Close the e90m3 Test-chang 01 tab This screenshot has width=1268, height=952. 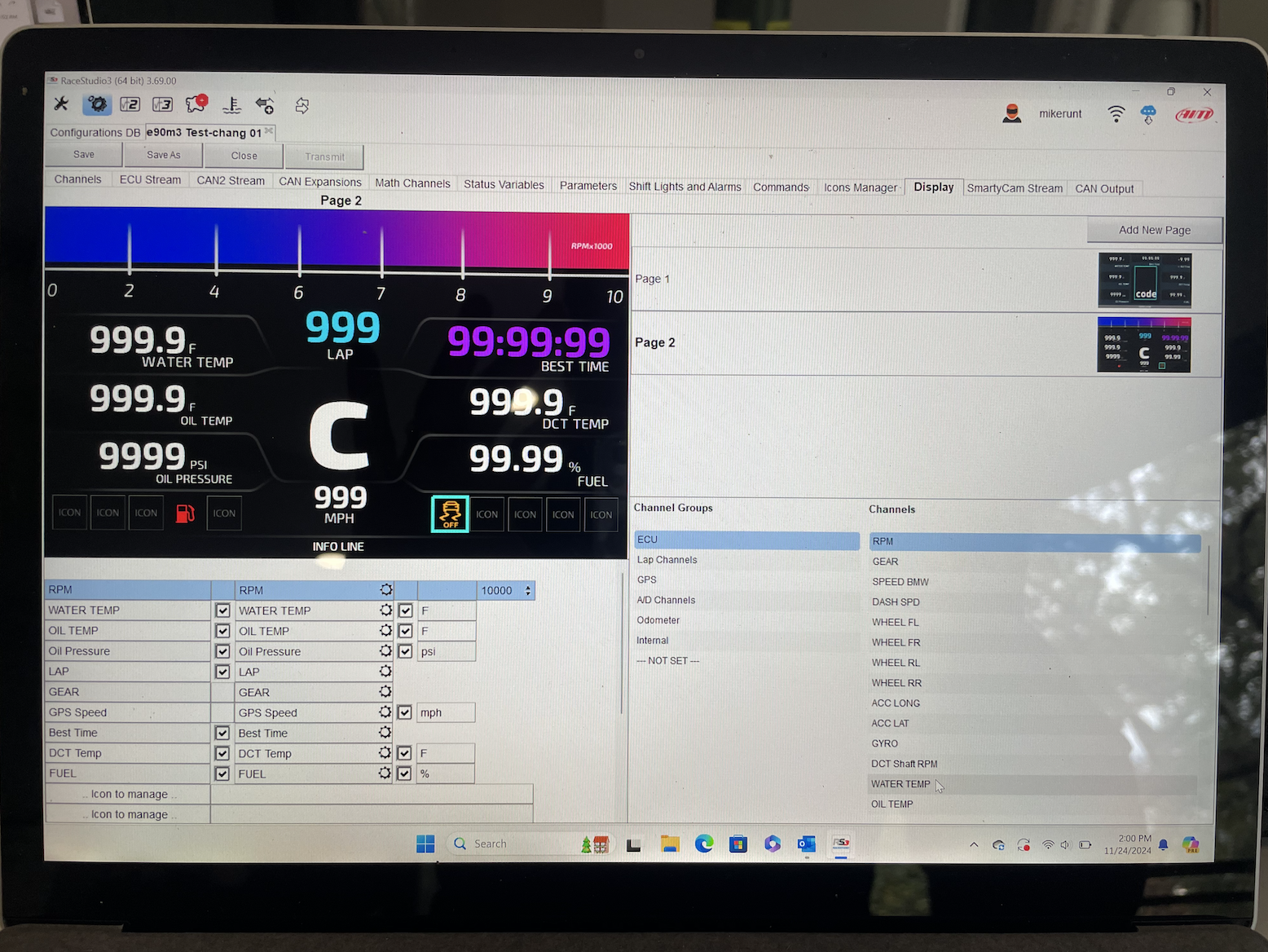269,130
